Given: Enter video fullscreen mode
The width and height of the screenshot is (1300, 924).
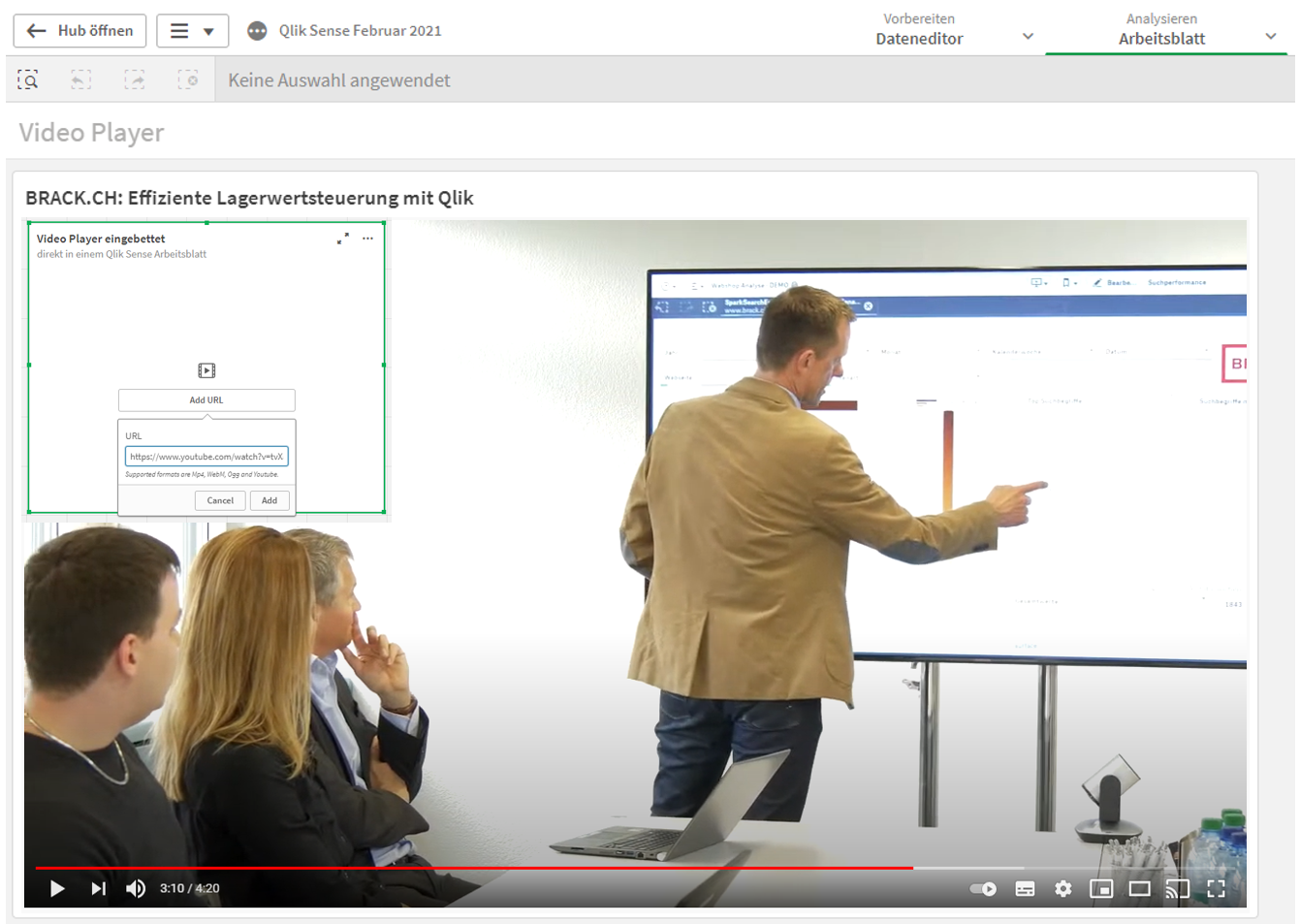Looking at the screenshot, I should point(1216,889).
